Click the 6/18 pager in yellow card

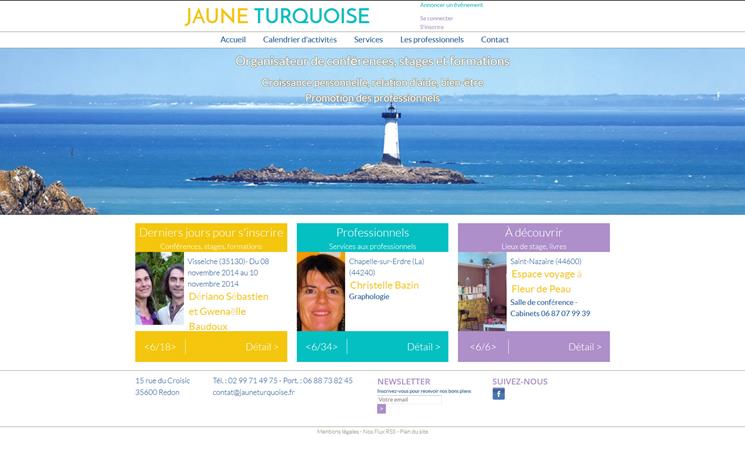click(x=160, y=347)
